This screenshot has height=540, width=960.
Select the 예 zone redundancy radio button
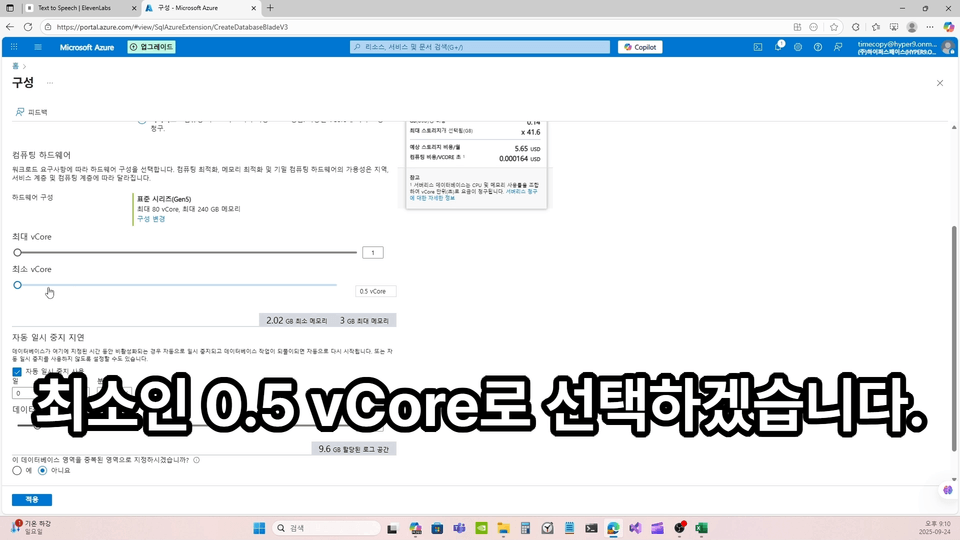17,470
